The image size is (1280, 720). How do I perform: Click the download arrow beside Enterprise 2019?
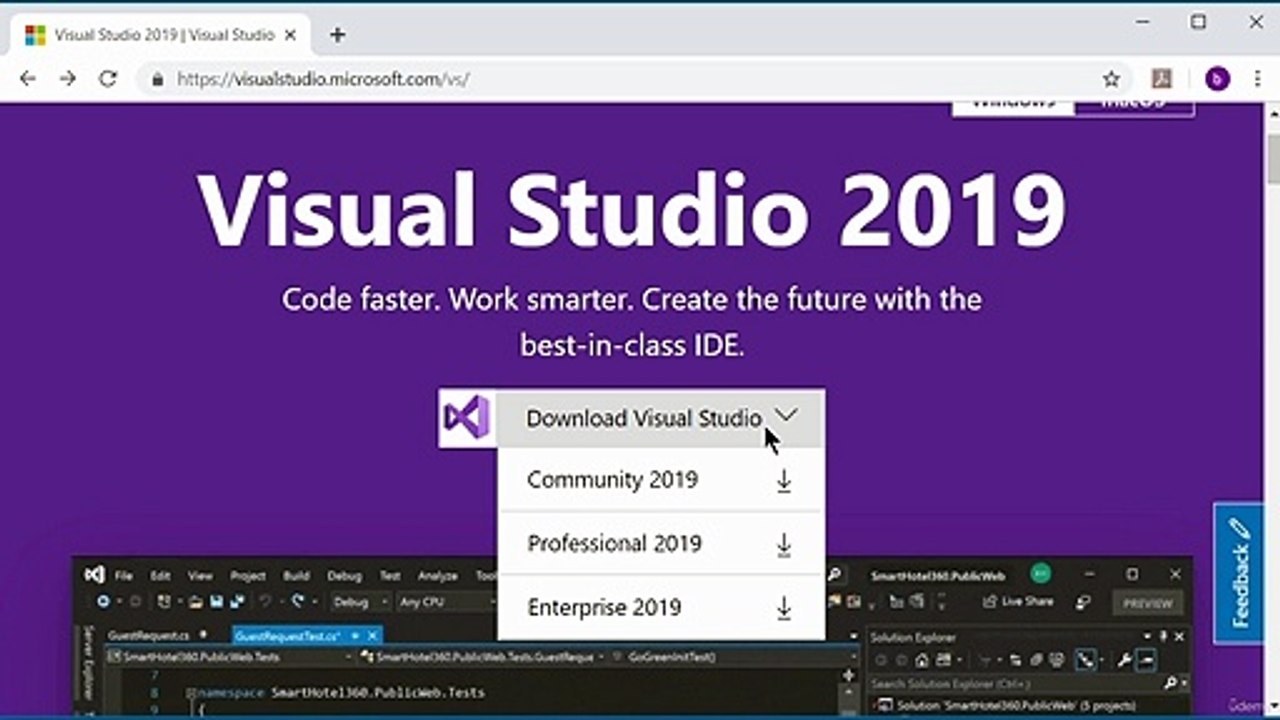coord(784,608)
